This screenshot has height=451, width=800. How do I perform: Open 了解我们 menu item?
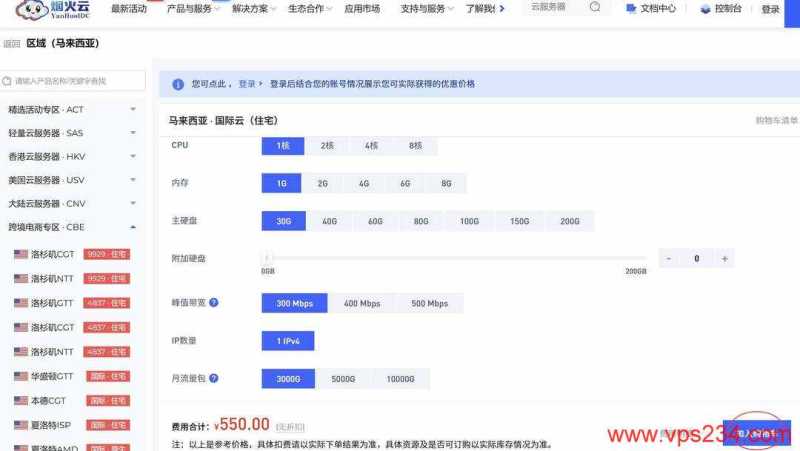point(480,9)
